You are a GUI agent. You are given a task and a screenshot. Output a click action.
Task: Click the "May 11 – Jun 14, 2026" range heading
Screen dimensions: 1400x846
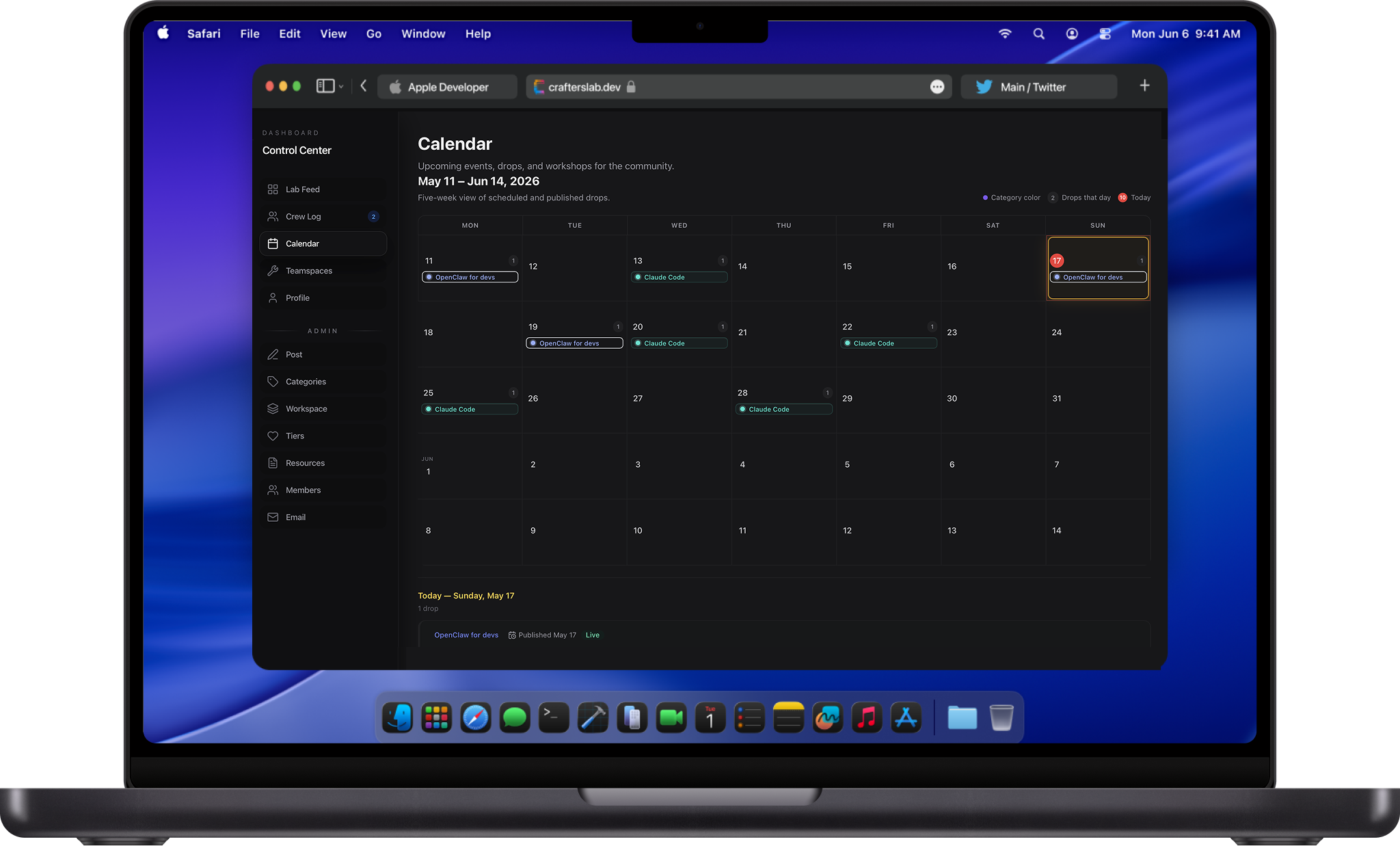coord(479,181)
